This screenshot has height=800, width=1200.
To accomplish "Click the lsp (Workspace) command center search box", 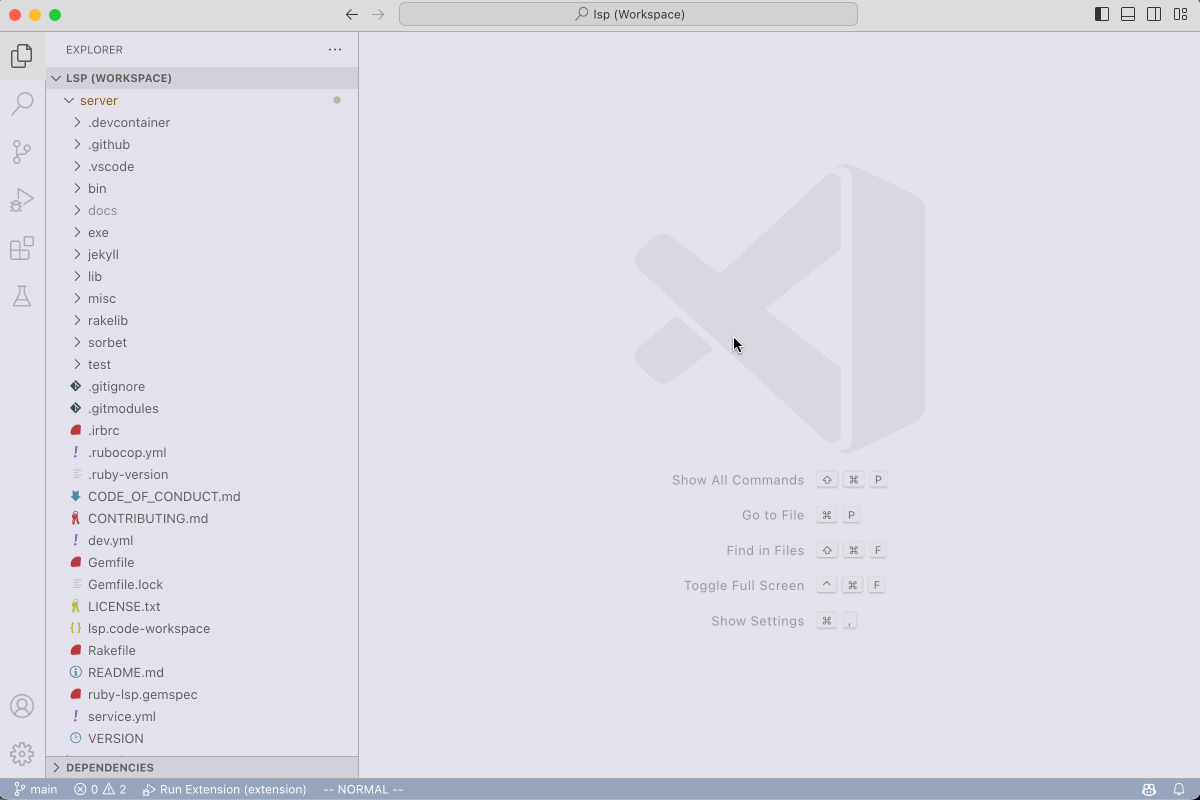I will (628, 14).
